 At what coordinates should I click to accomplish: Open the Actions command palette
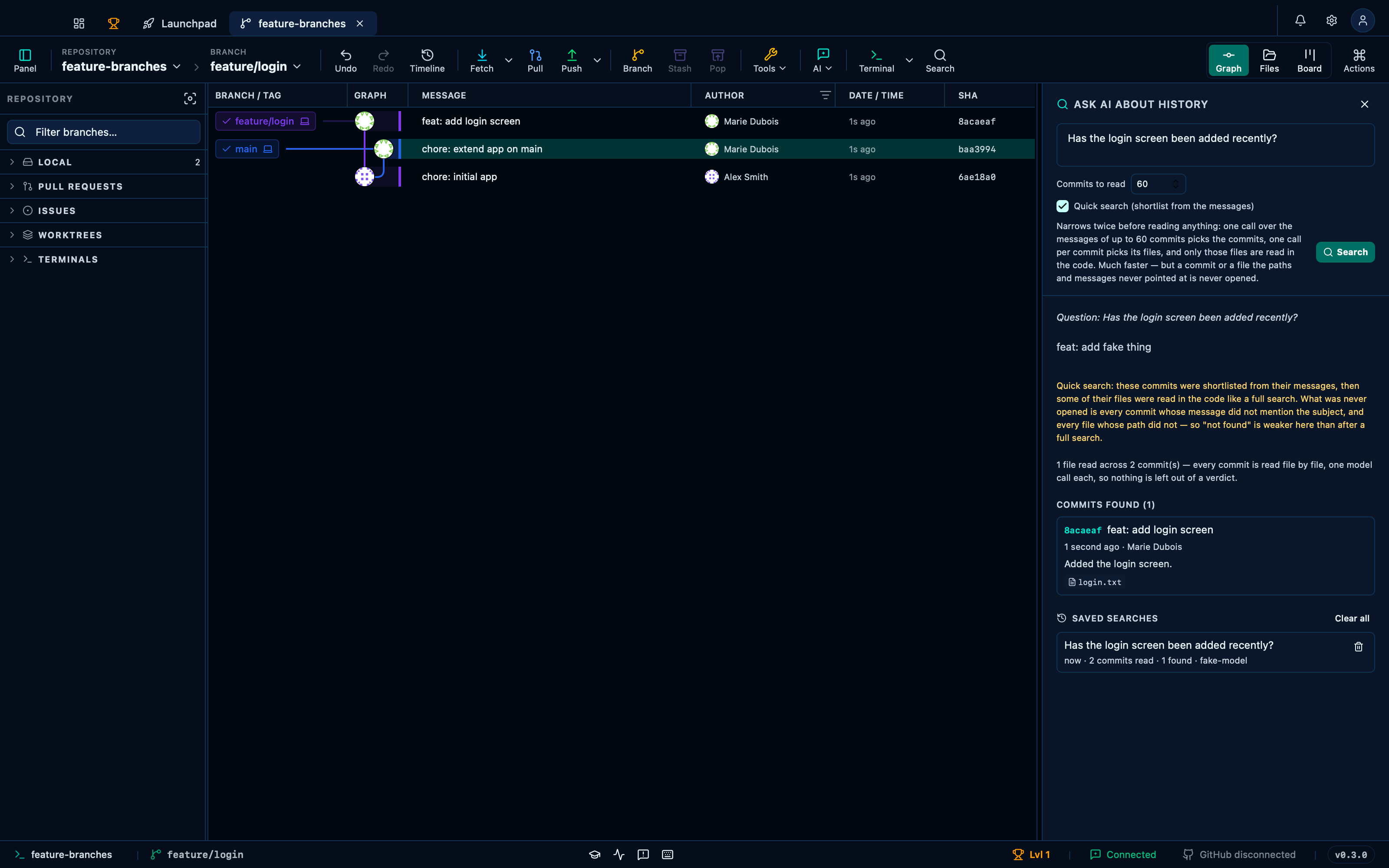[x=1359, y=60]
